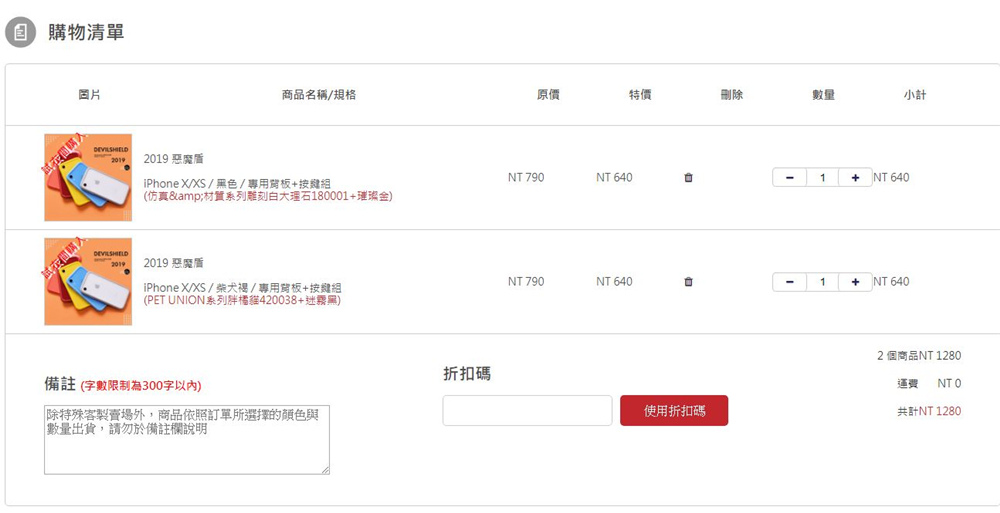Increase quantity of the first cart item
Screen dimensions: 1000x513
click(x=855, y=177)
